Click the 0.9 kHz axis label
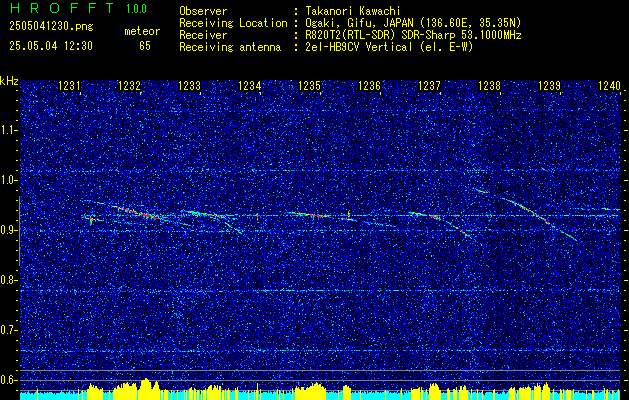 8,230
